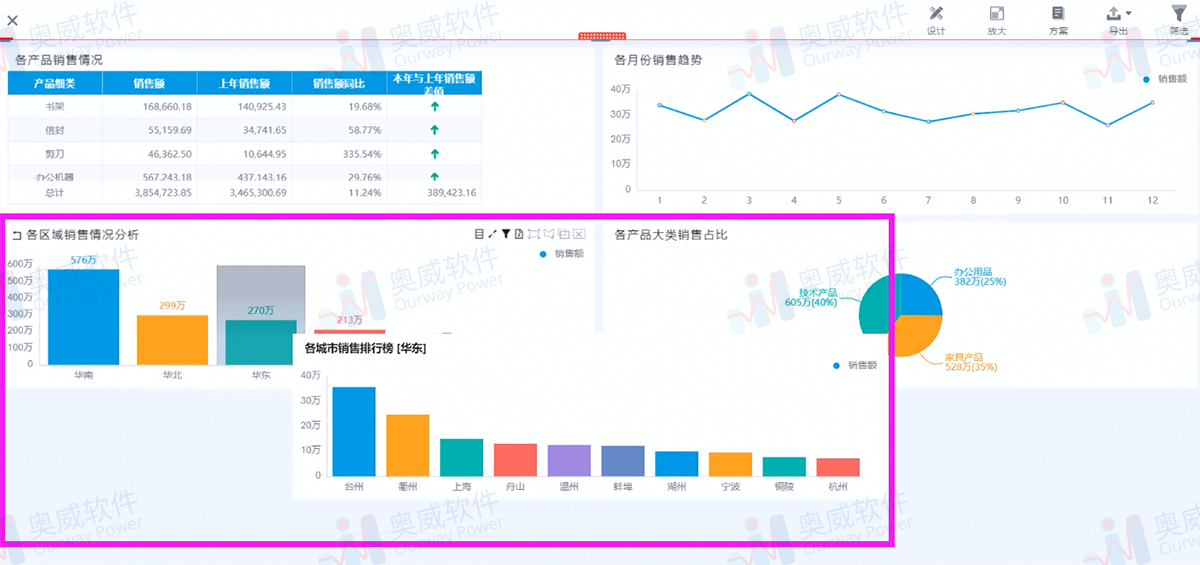Show data table icon in regional chart toolbar
Image resolution: width=1200 pixels, height=565 pixels.
click(479, 234)
